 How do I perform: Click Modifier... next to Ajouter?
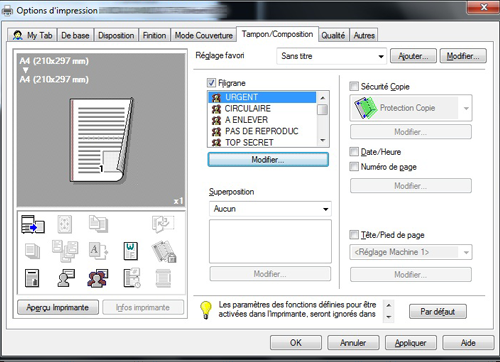[463, 56]
